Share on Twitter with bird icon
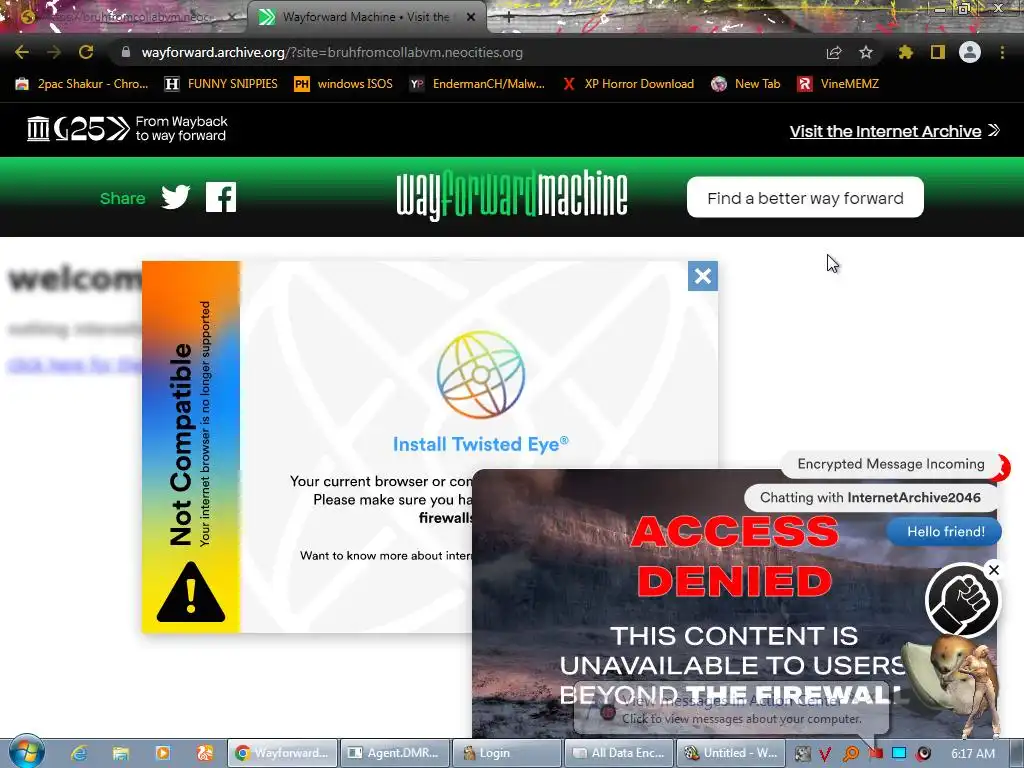 point(176,197)
